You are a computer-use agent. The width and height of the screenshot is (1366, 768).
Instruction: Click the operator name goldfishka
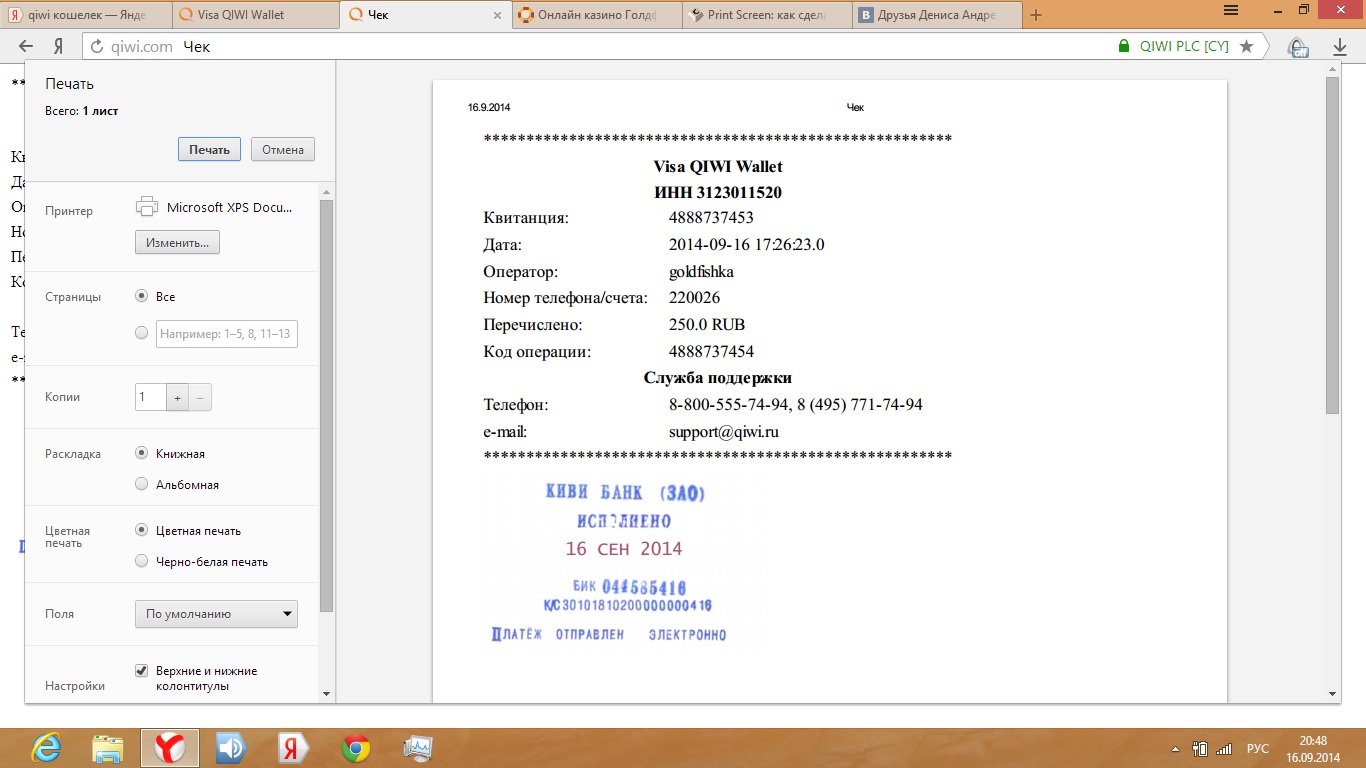(x=701, y=271)
